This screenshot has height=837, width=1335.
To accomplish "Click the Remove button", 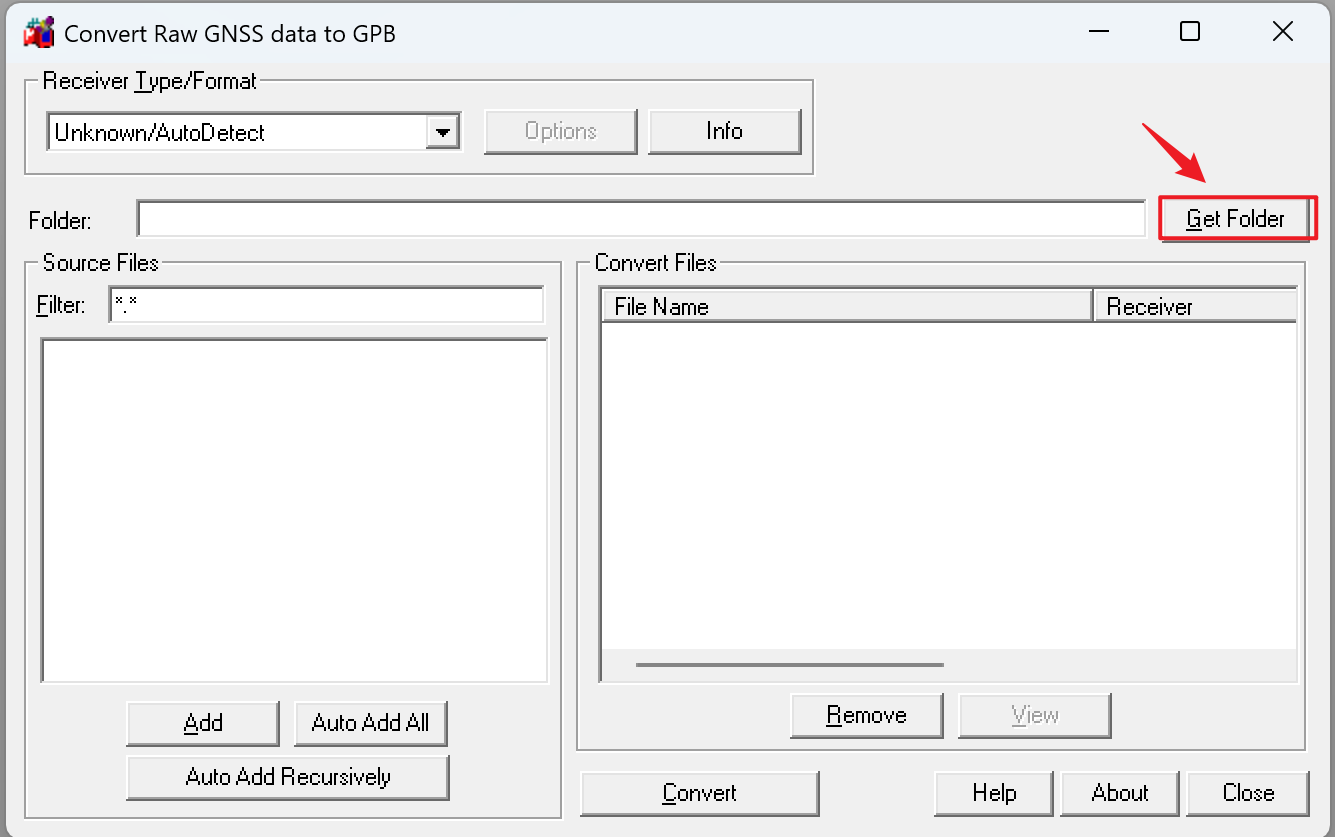I will point(866,715).
